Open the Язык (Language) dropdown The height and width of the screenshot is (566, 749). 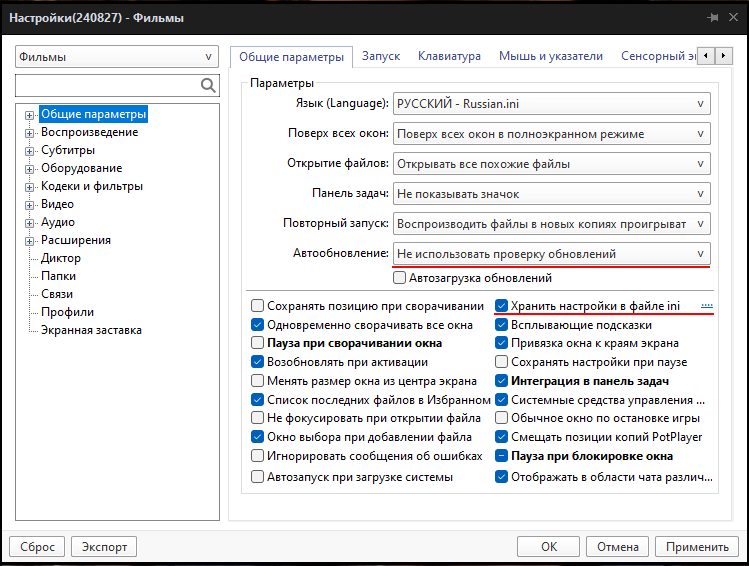pyautogui.click(x=551, y=104)
